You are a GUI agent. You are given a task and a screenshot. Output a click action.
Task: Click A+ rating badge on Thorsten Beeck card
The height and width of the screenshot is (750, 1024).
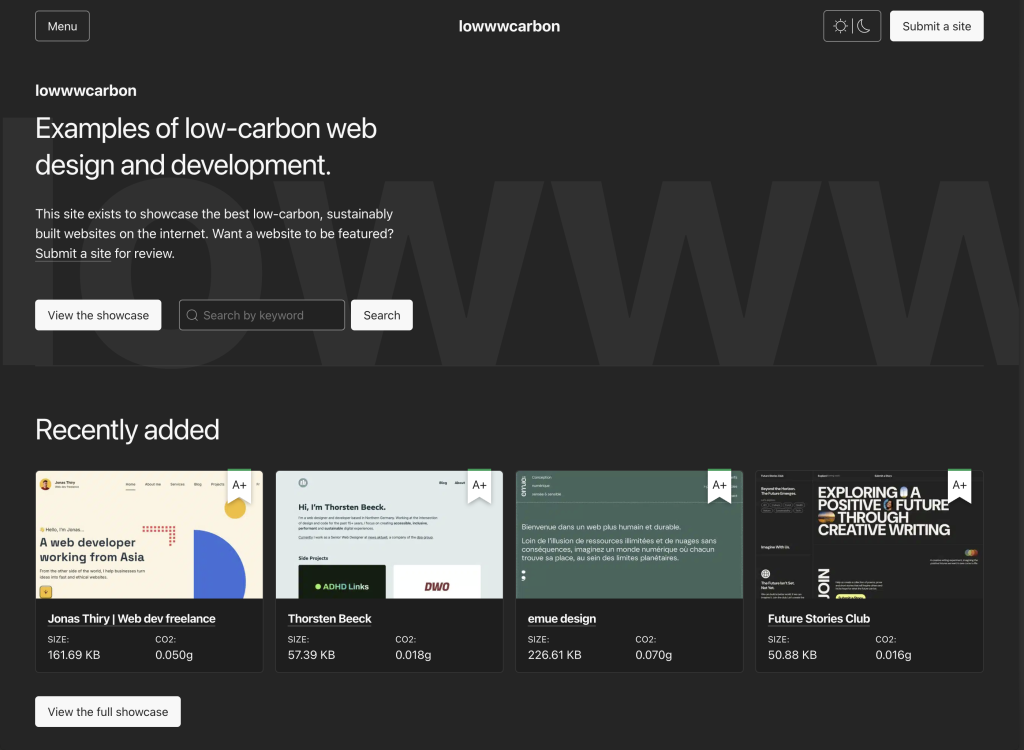(479, 485)
